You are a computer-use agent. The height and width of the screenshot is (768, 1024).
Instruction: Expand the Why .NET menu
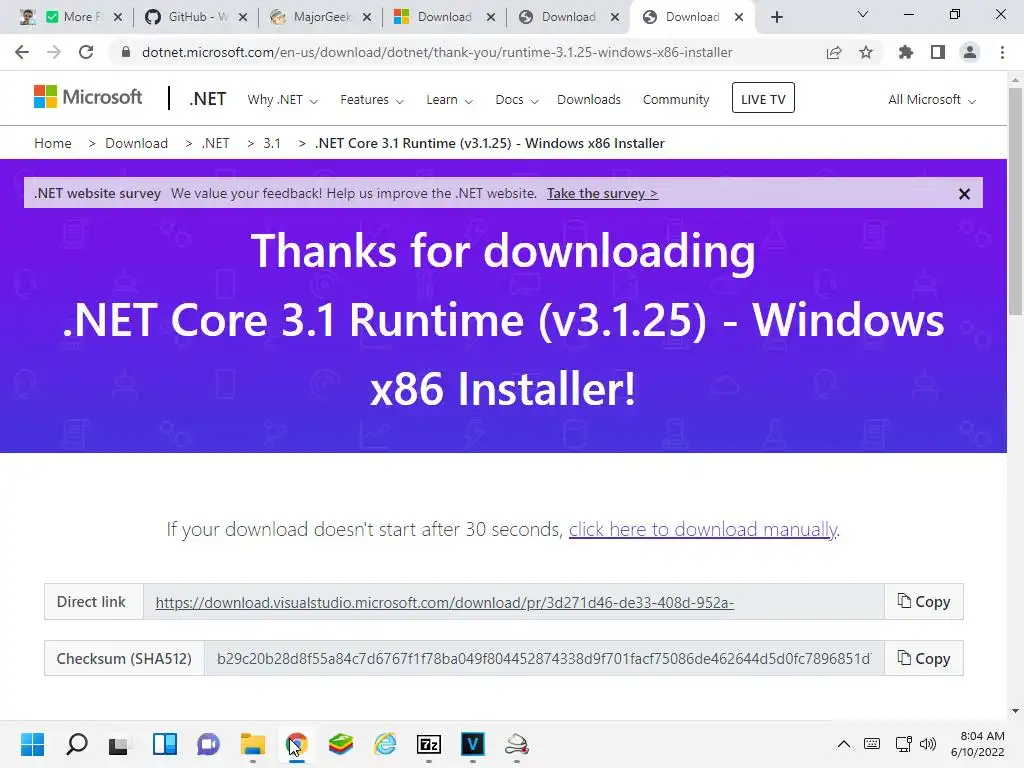coord(282,100)
